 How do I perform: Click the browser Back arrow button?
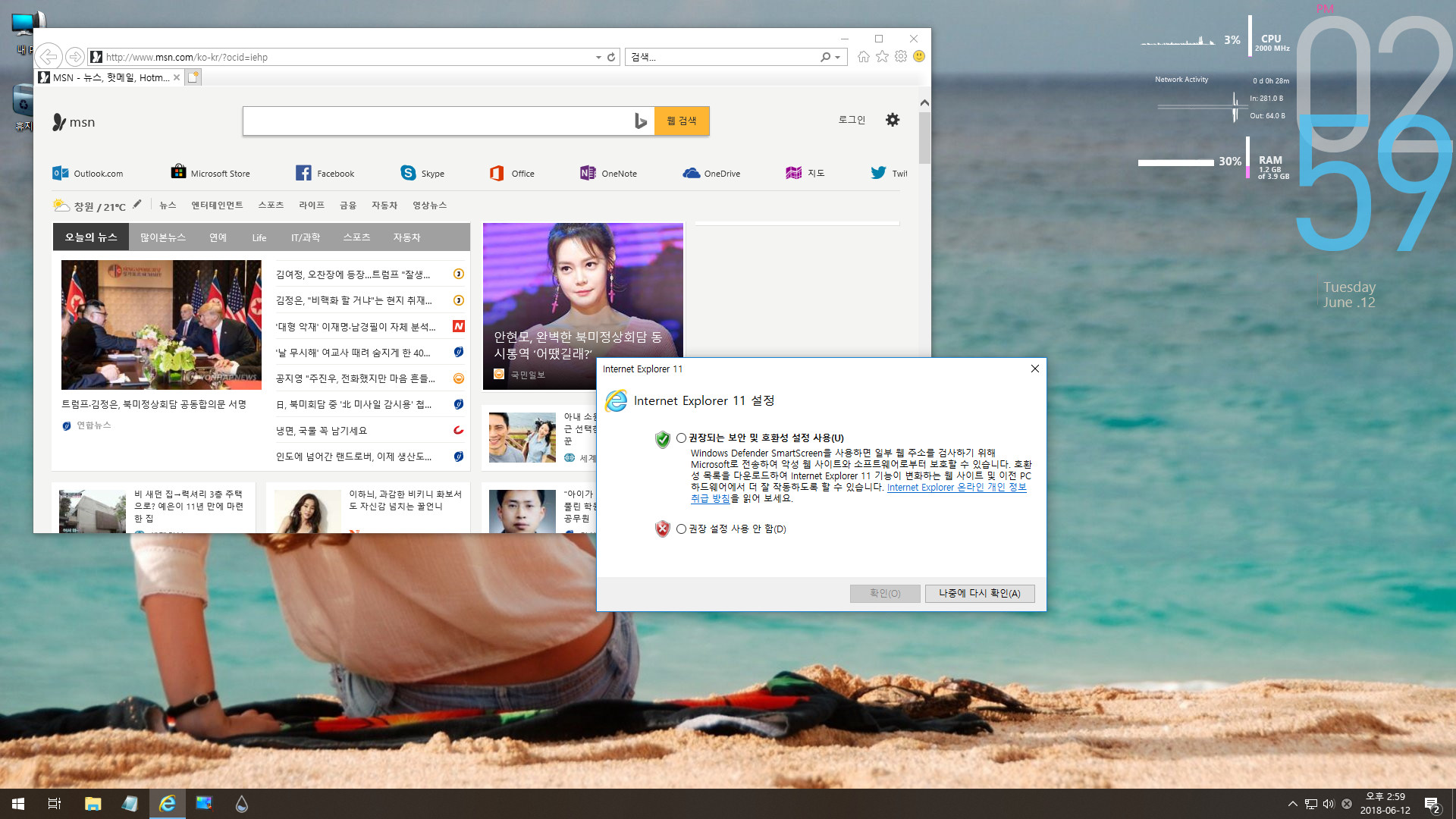click(x=49, y=56)
